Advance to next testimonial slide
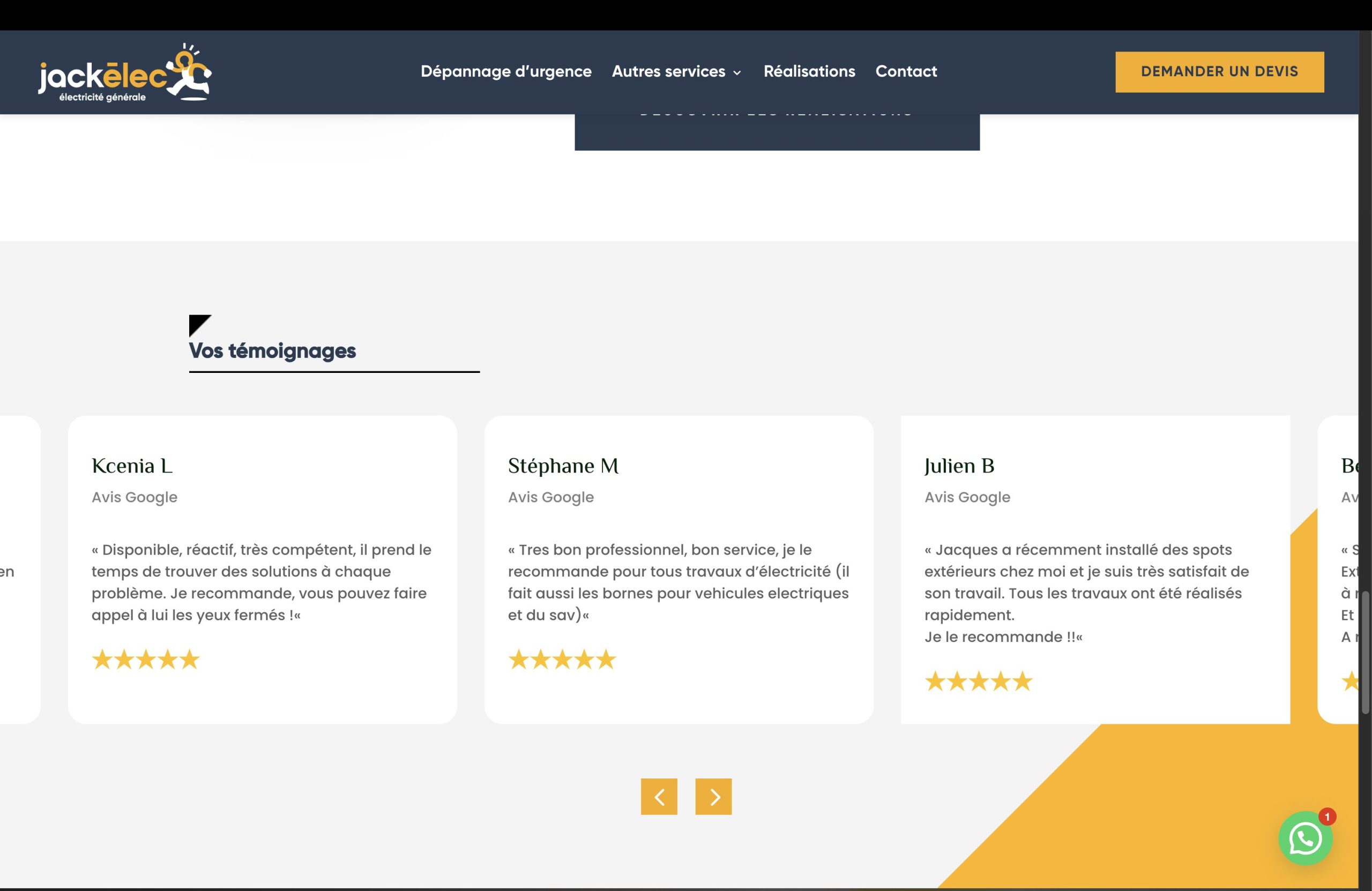Image resolution: width=1372 pixels, height=891 pixels. click(713, 797)
